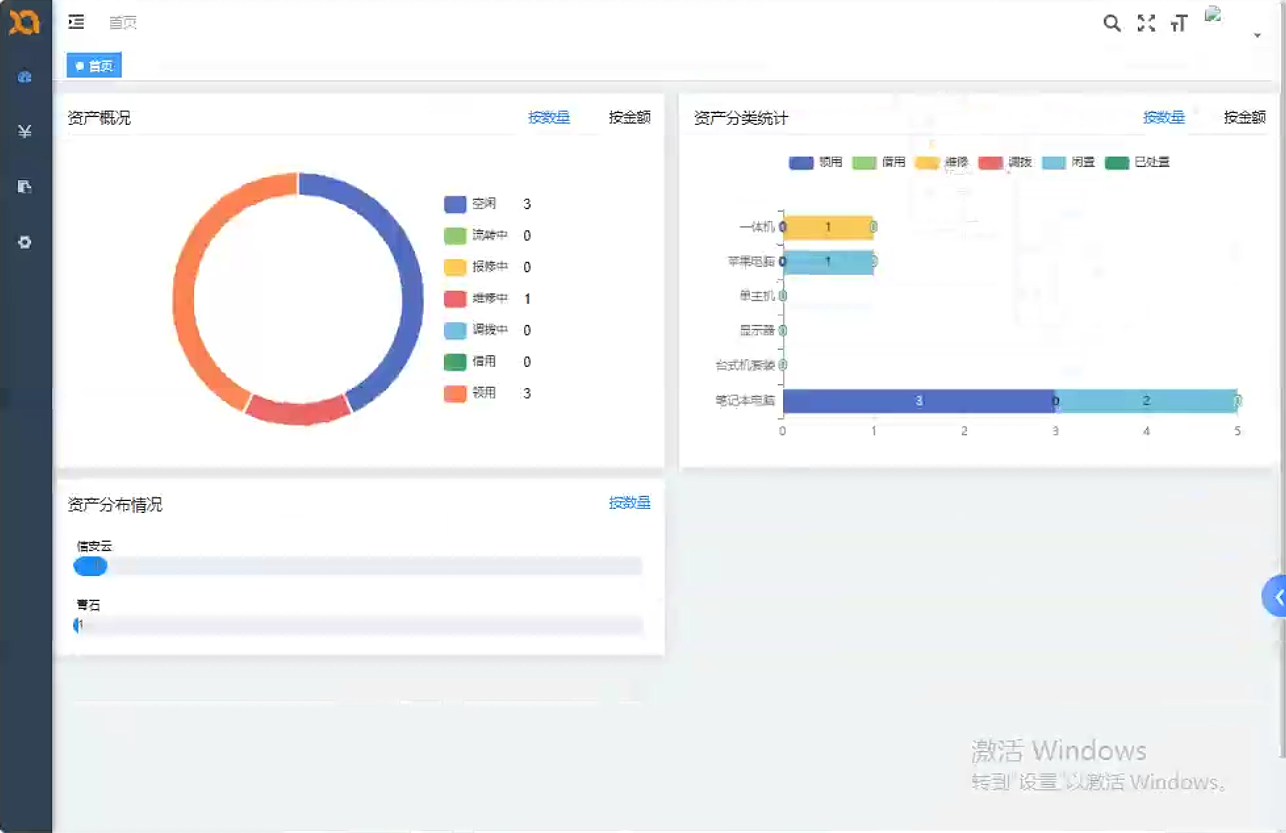Hide the 调拨 series in the bar chart legend
The height and width of the screenshot is (833, 1286).
(1005, 162)
